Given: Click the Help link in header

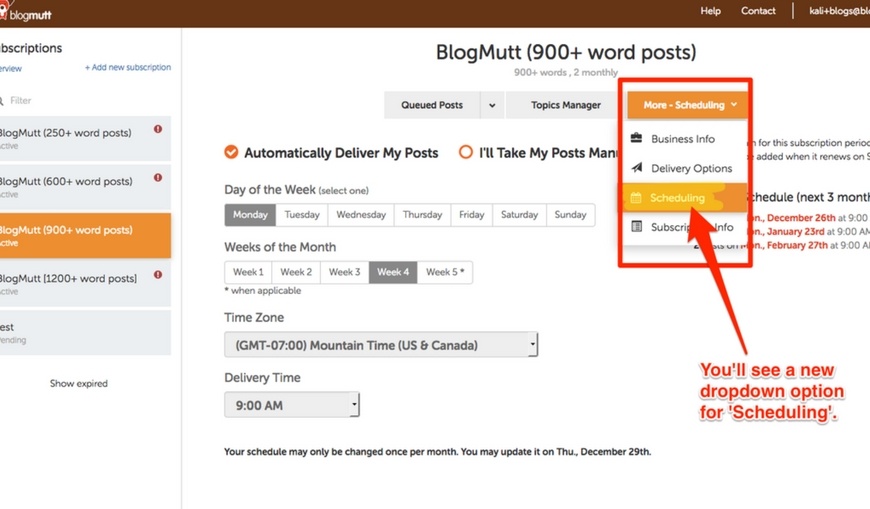Looking at the screenshot, I should [x=710, y=11].
